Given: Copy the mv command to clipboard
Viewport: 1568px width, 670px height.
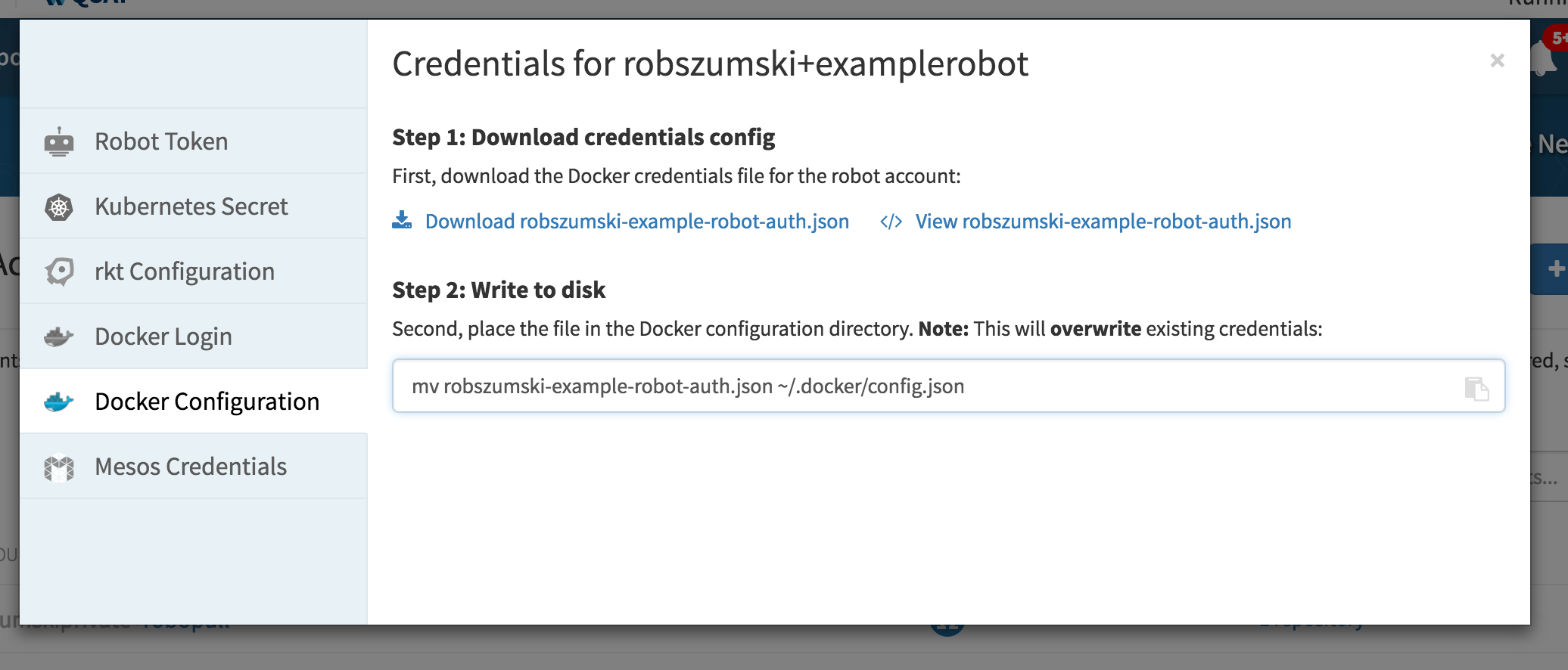Looking at the screenshot, I should click(x=1476, y=388).
